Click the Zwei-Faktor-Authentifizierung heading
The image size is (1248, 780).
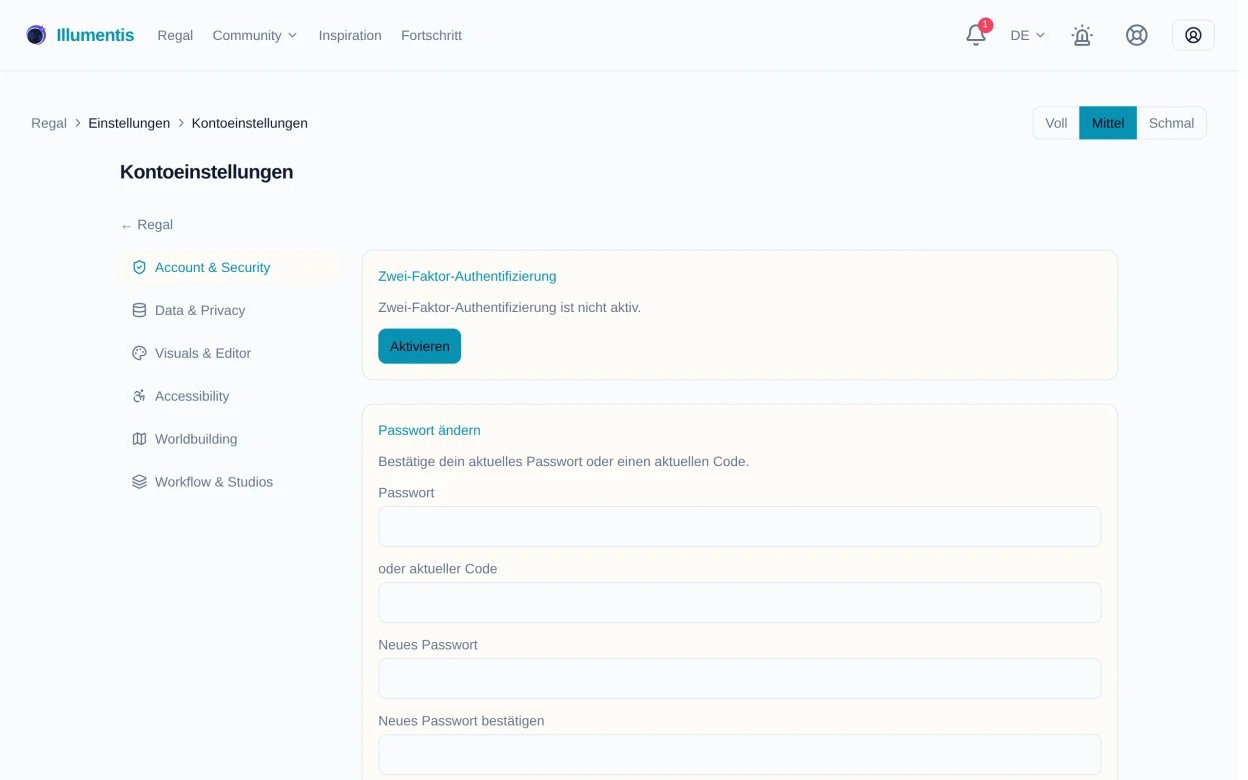(467, 276)
